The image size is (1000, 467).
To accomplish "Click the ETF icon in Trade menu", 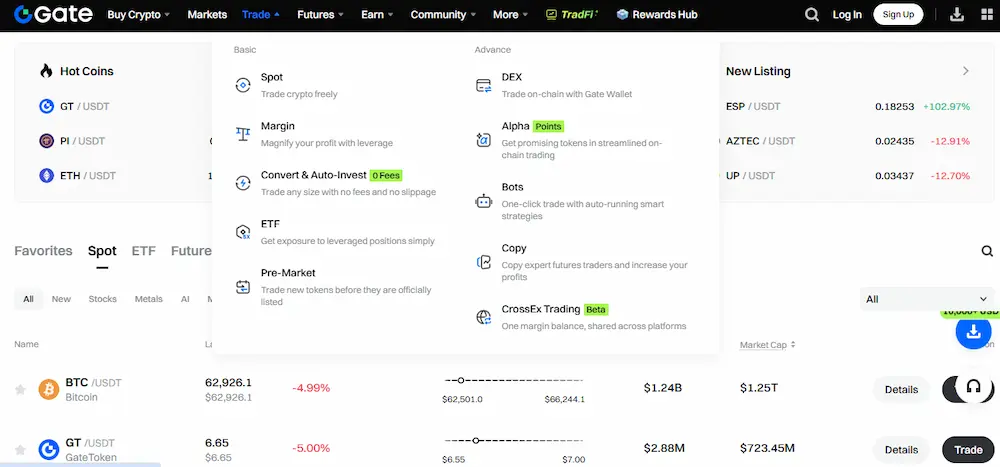I will pyautogui.click(x=243, y=232).
